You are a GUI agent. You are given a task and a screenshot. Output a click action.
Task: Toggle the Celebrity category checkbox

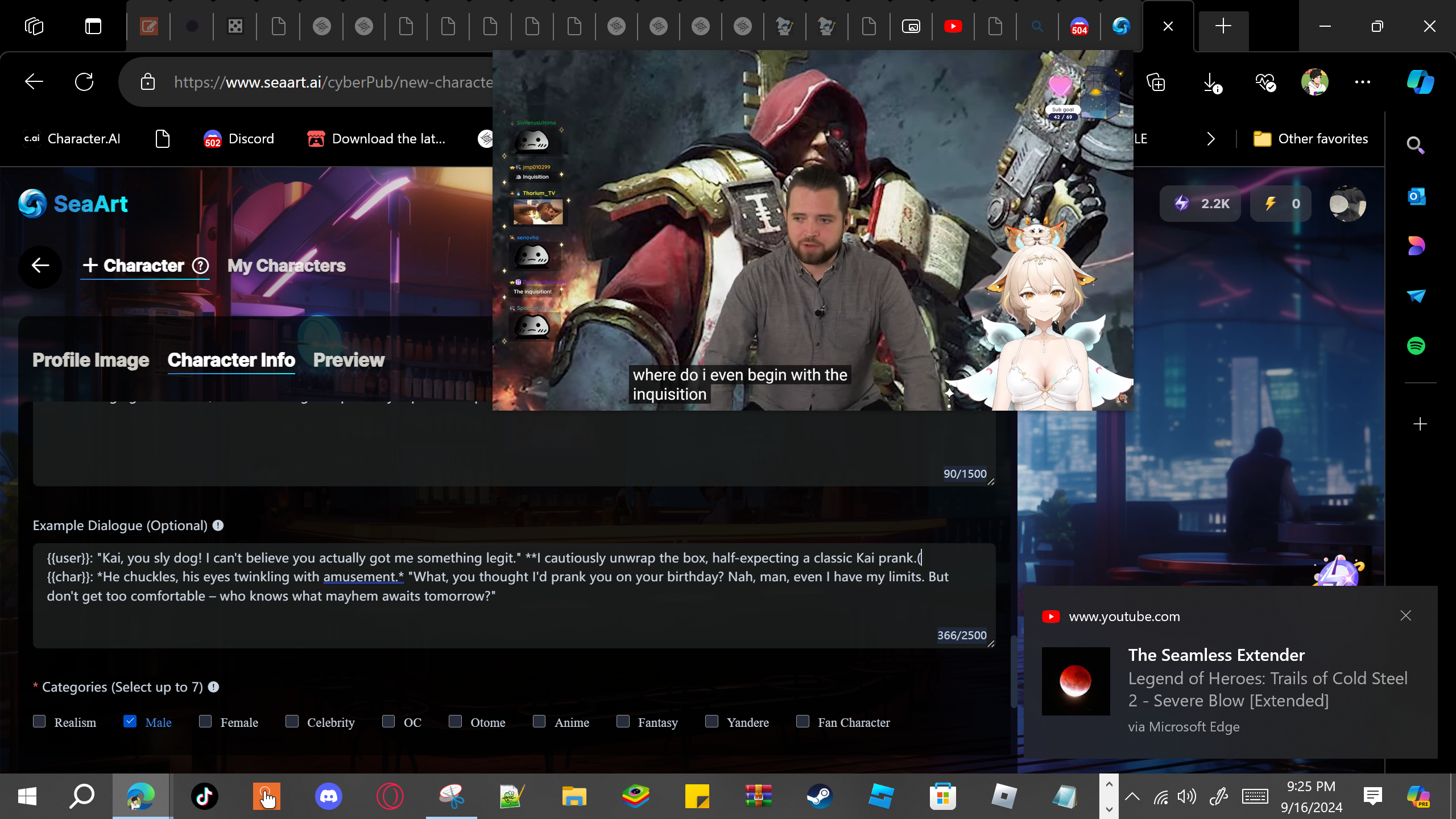point(292,722)
